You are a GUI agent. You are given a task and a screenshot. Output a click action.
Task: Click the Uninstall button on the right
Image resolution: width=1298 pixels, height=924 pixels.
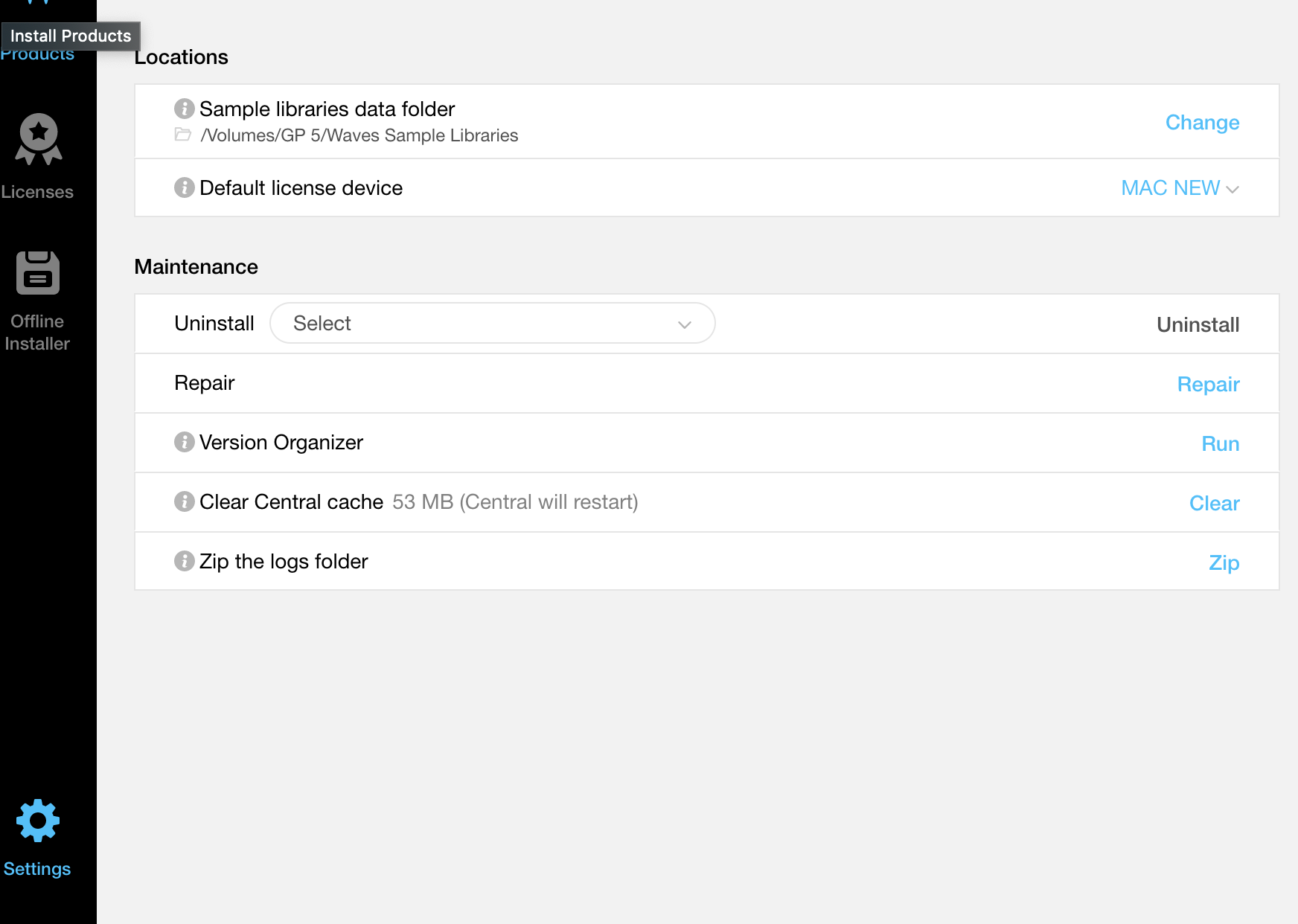click(x=1198, y=325)
